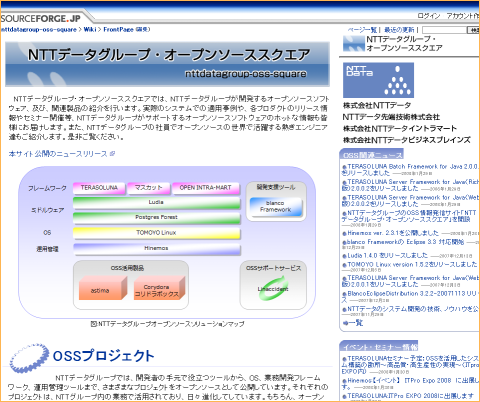Click the アカウント作成 link
Image resolution: width=480 pixels, height=402 pixels.
(463, 16)
